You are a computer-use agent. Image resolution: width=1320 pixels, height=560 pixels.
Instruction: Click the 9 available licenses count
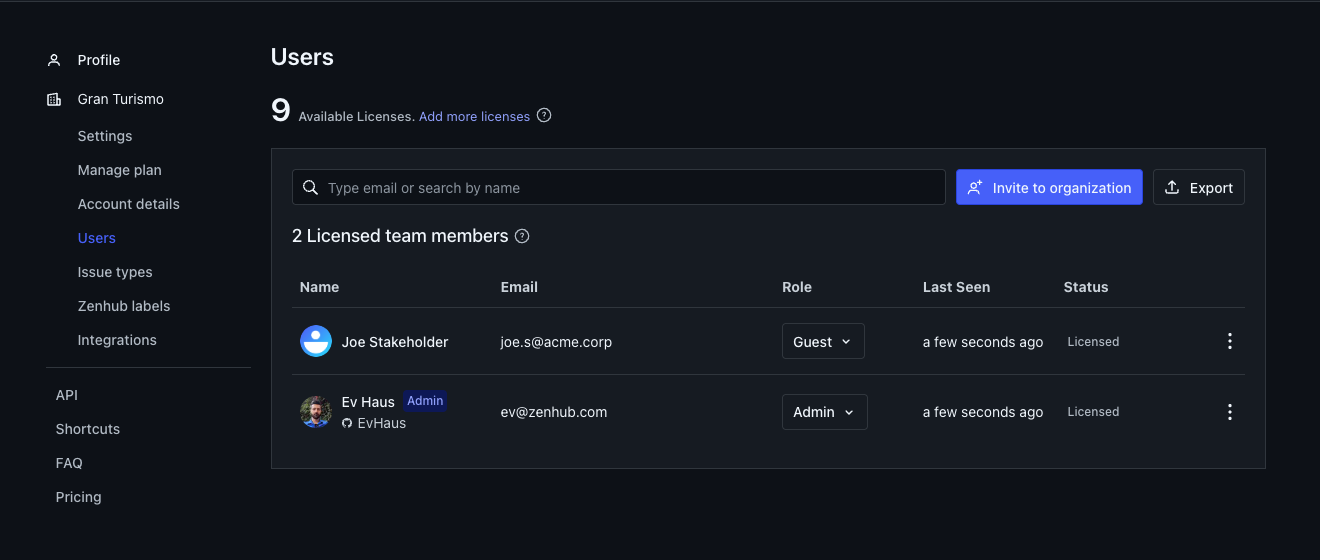[x=281, y=110]
